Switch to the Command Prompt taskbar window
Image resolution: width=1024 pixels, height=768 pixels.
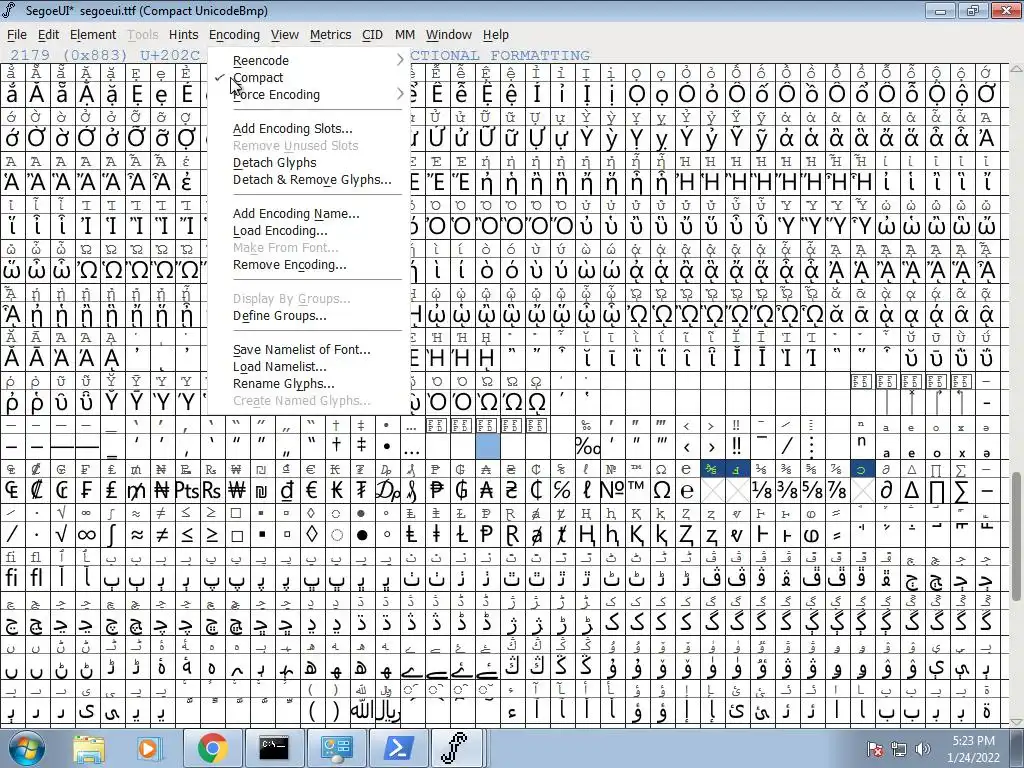pyautogui.click(x=274, y=748)
